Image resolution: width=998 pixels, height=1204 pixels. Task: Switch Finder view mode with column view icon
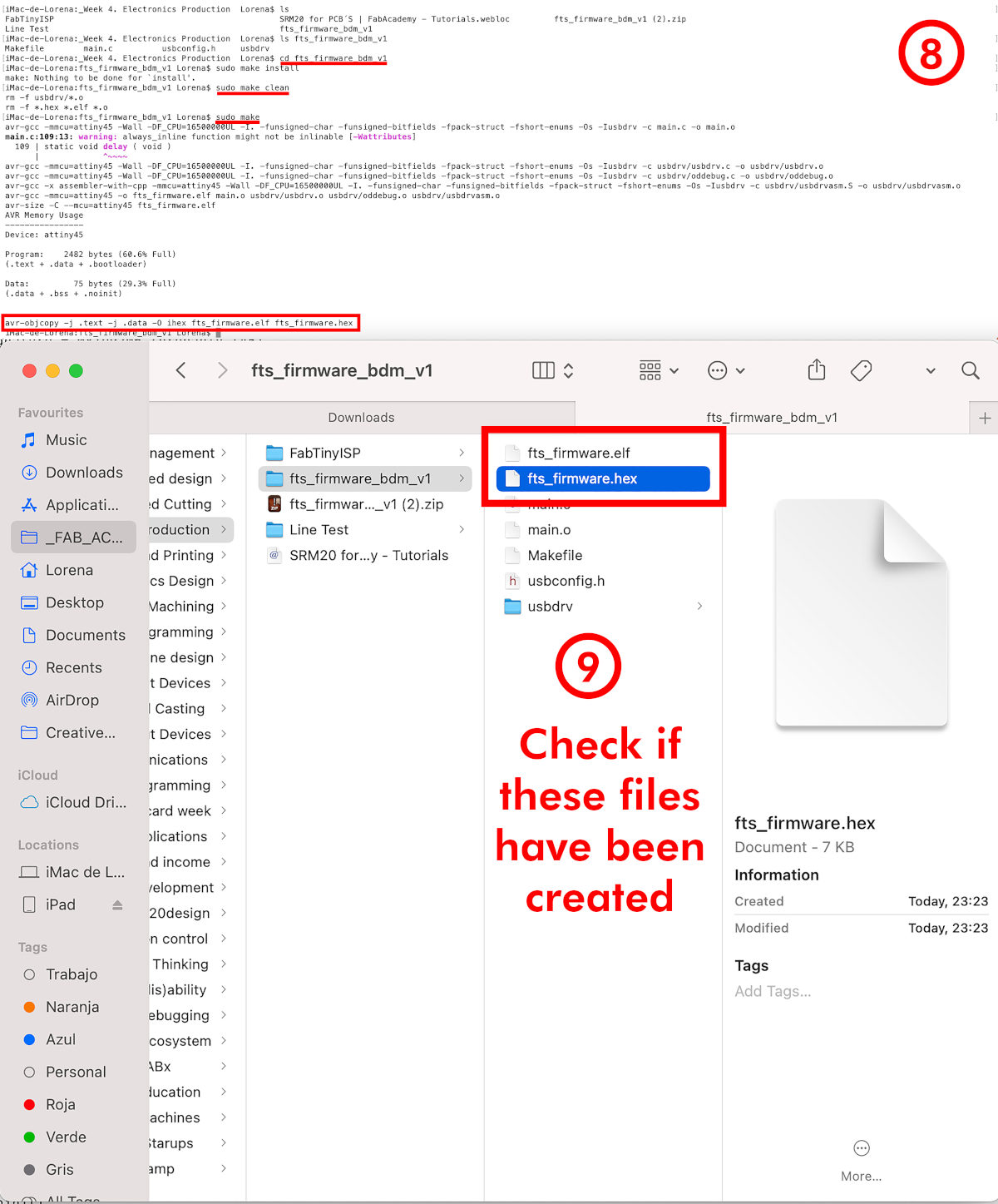coord(543,370)
